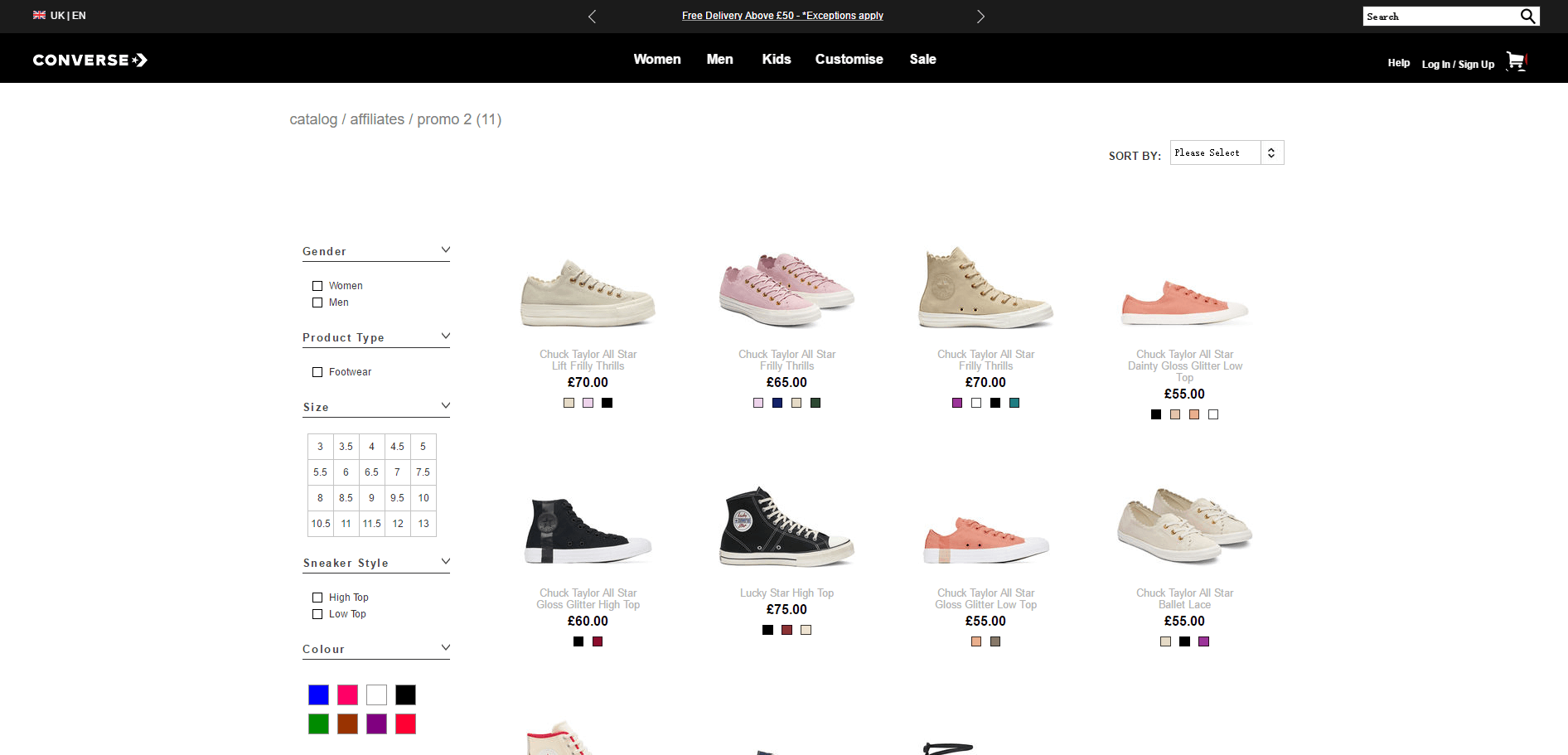Click the Help link

pyautogui.click(x=1399, y=63)
